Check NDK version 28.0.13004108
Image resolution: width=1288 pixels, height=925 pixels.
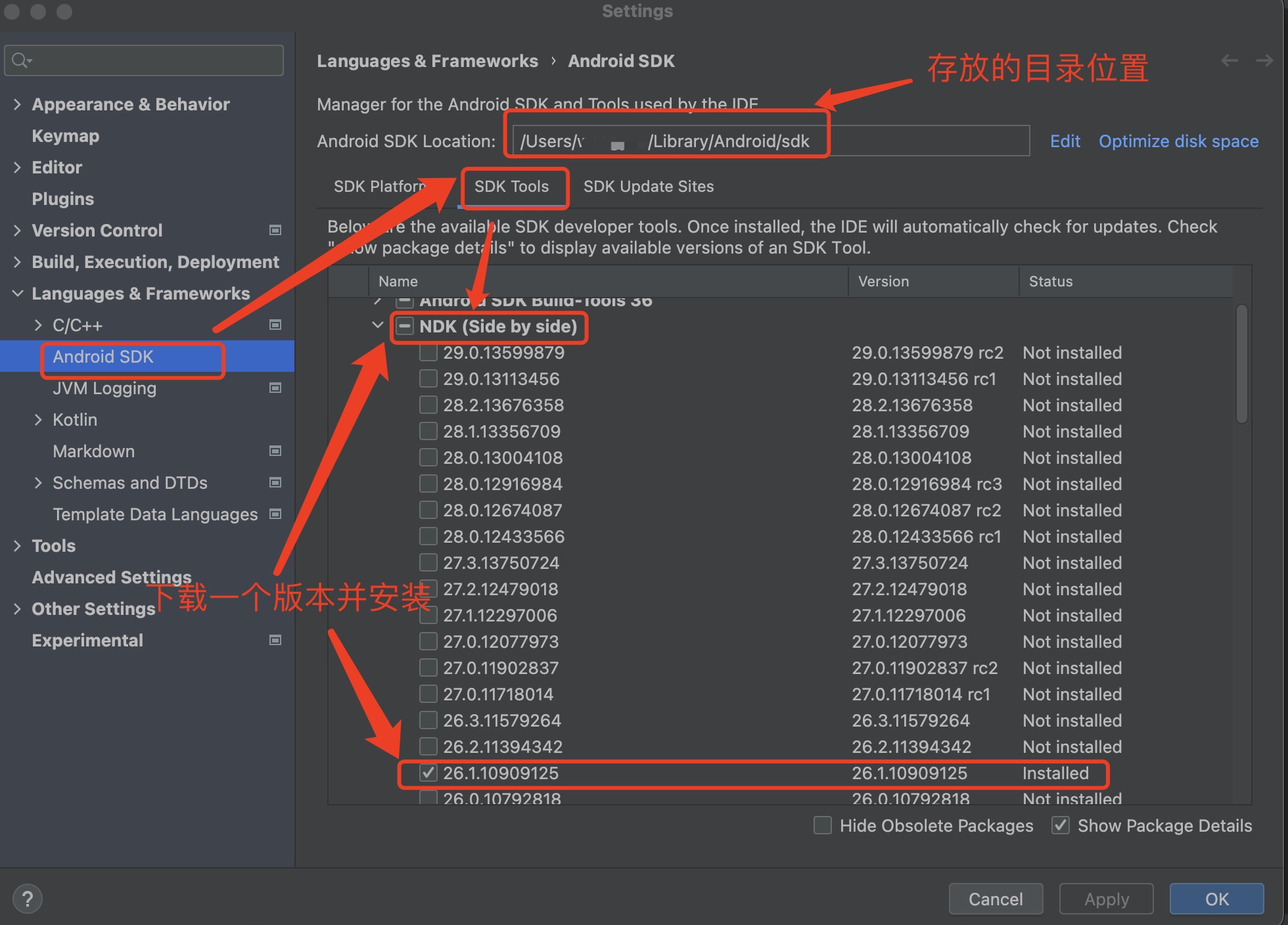(x=428, y=458)
